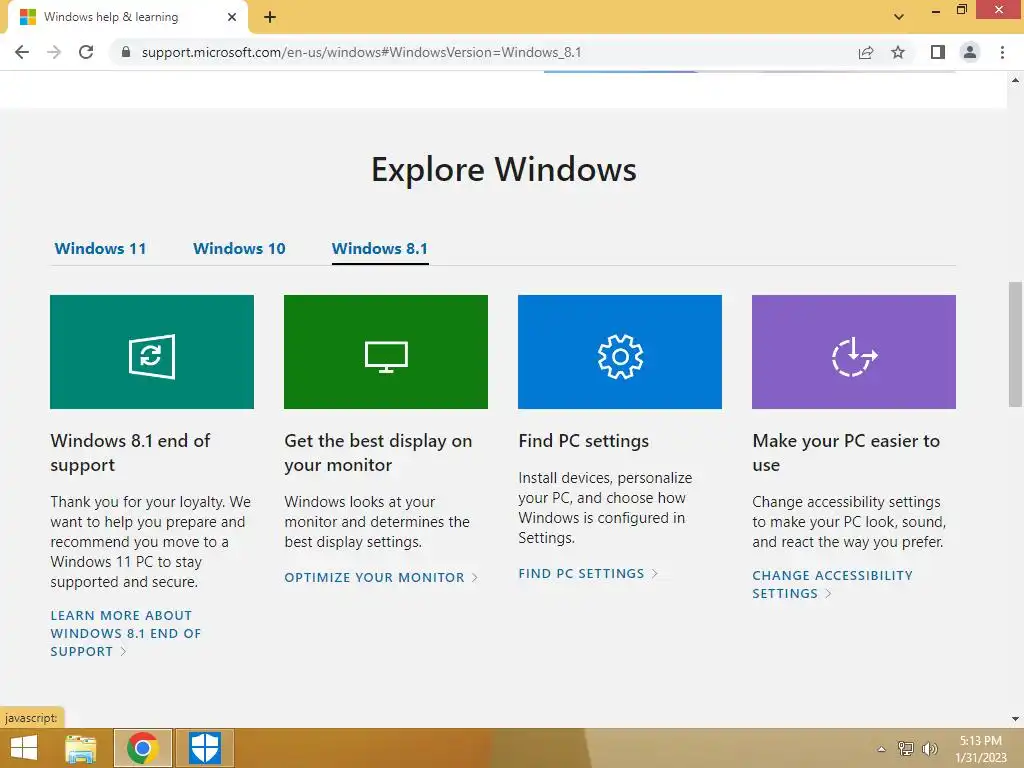Click 'Windows 8.1 end of support' heading
1024x768 pixels.
(130, 453)
